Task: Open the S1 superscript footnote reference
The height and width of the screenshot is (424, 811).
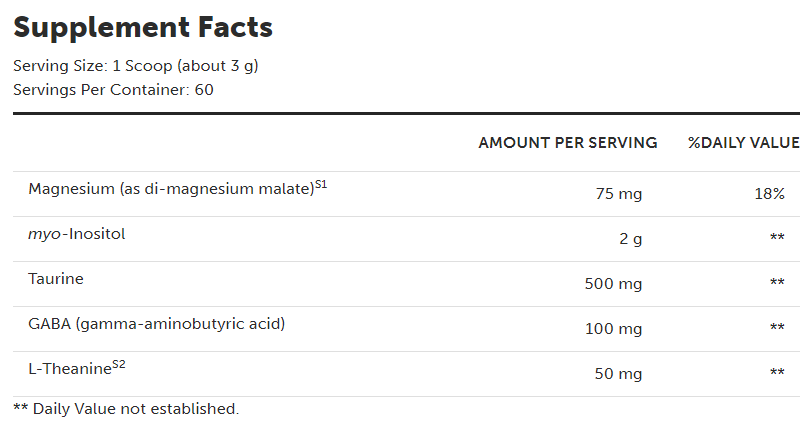Action: click(x=321, y=184)
